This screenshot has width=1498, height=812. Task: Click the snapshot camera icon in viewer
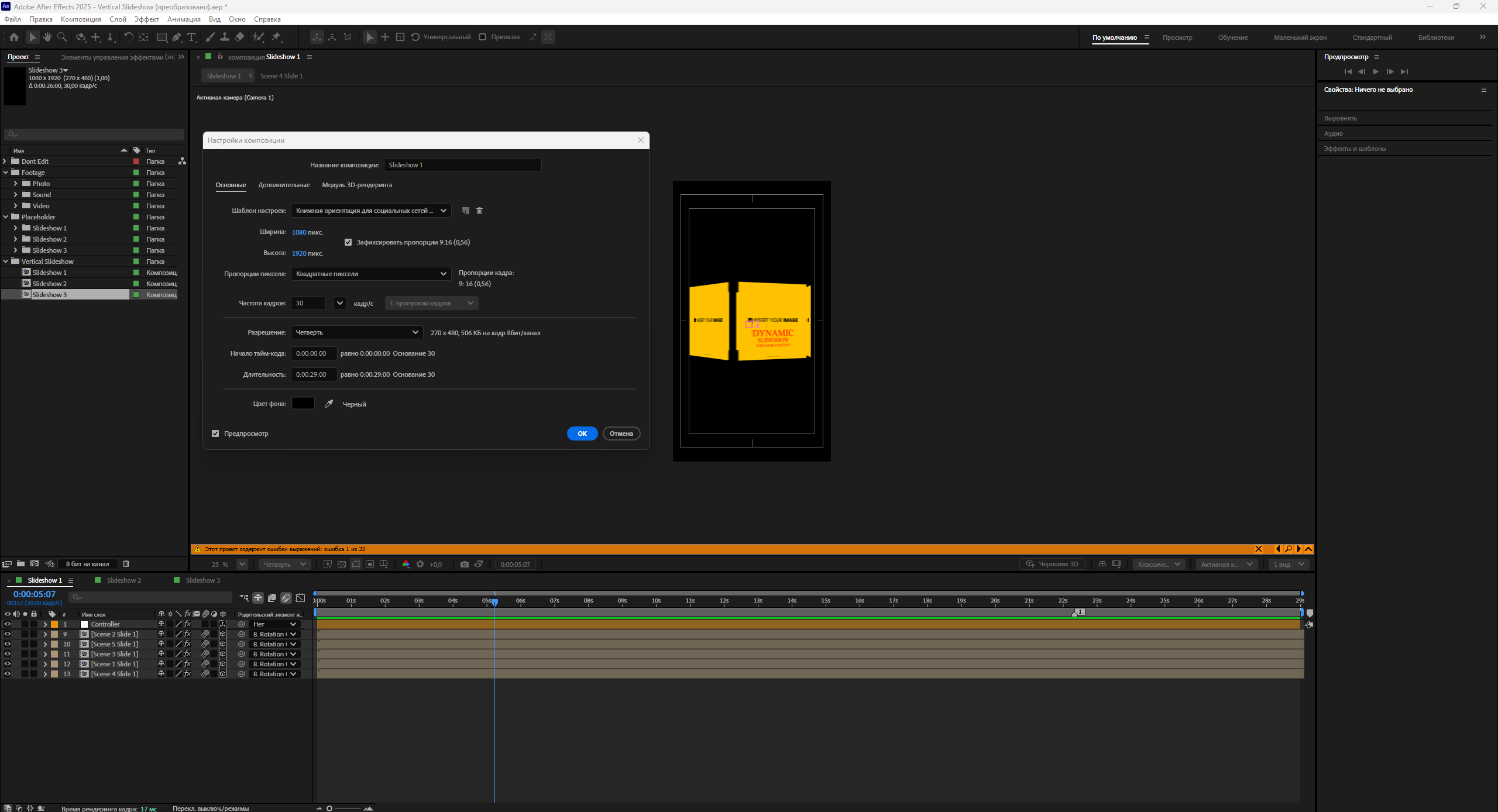(x=465, y=564)
